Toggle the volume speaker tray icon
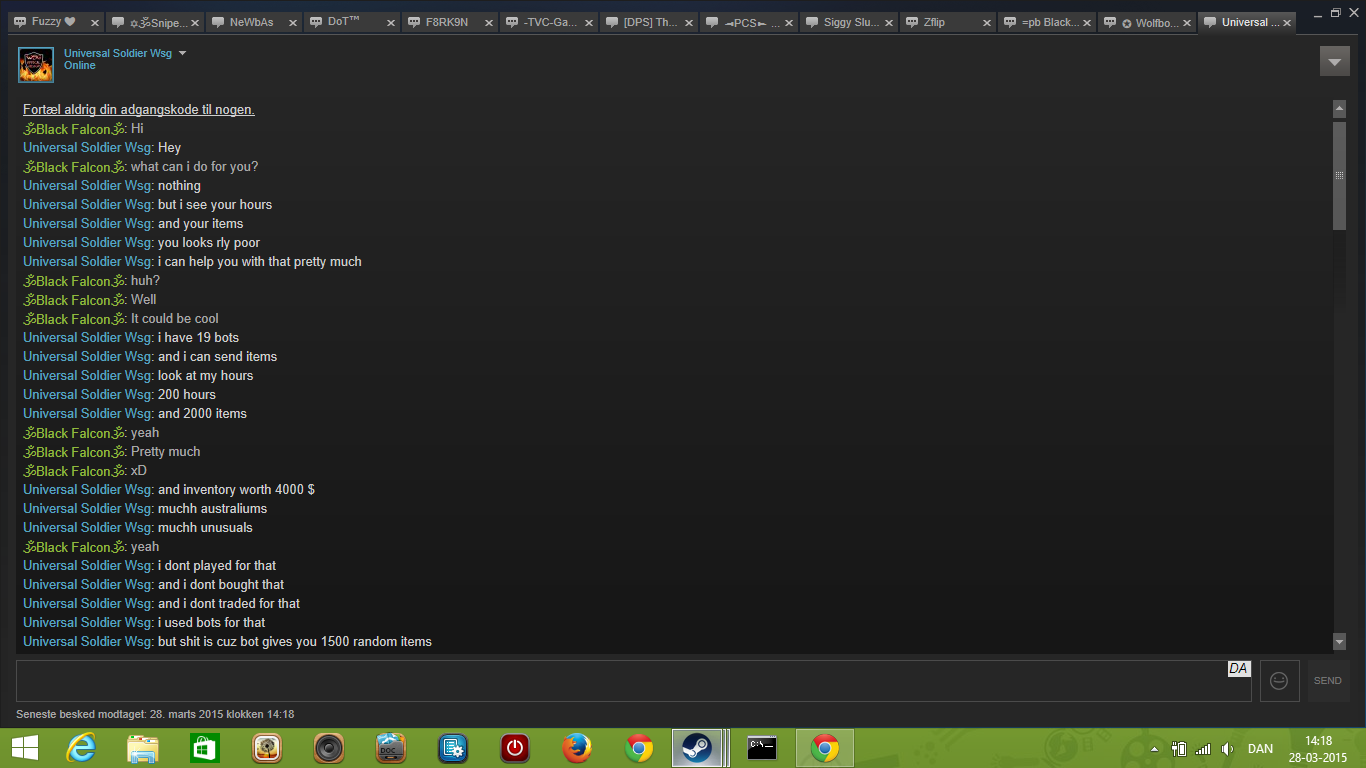 [x=1227, y=749]
